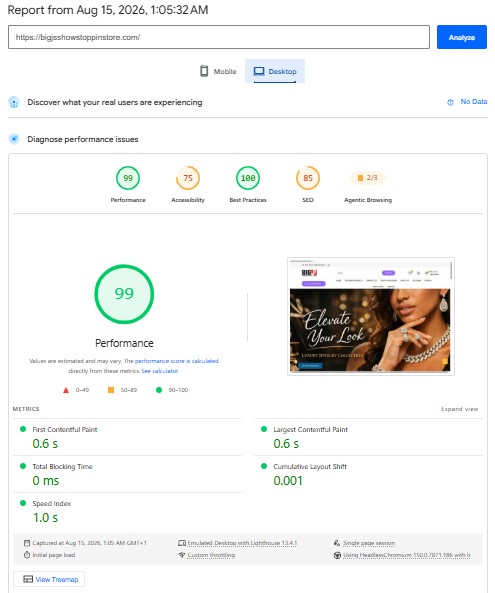Click the large Performance 99 gauge
Viewport: 495px width, 593px height.
pos(124,294)
